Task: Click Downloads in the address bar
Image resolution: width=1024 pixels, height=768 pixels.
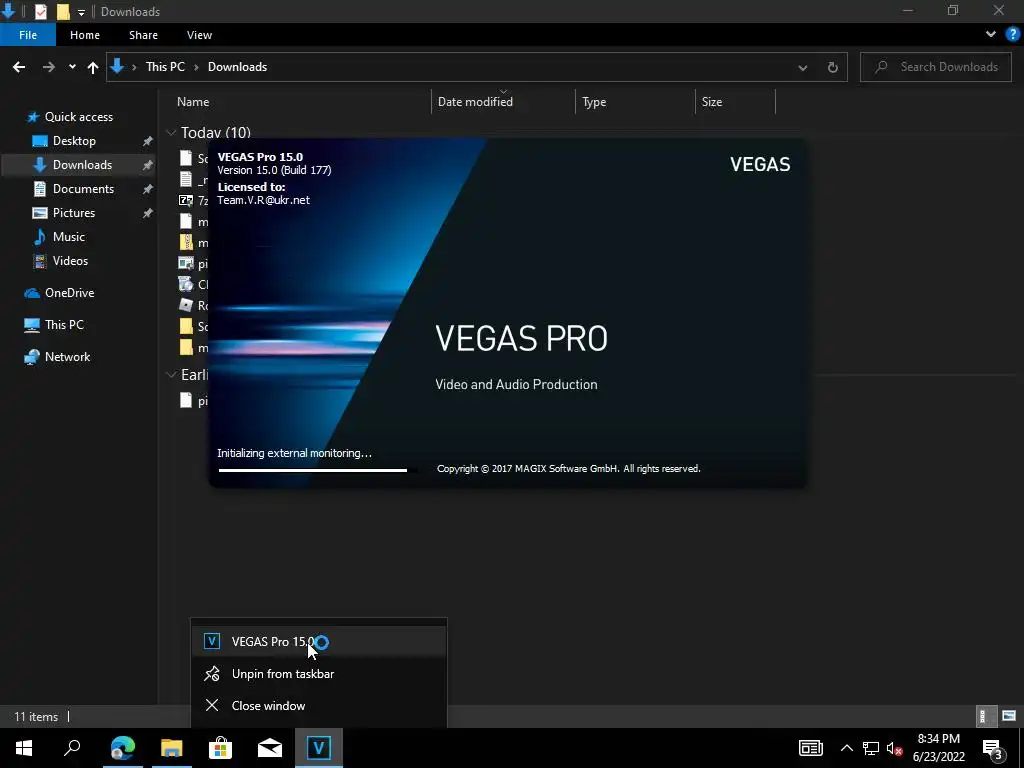Action: pyautogui.click(x=237, y=67)
